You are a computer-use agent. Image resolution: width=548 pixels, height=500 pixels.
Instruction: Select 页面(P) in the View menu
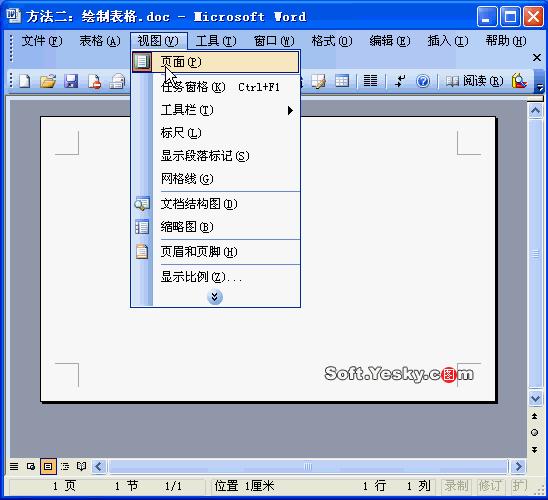point(216,62)
